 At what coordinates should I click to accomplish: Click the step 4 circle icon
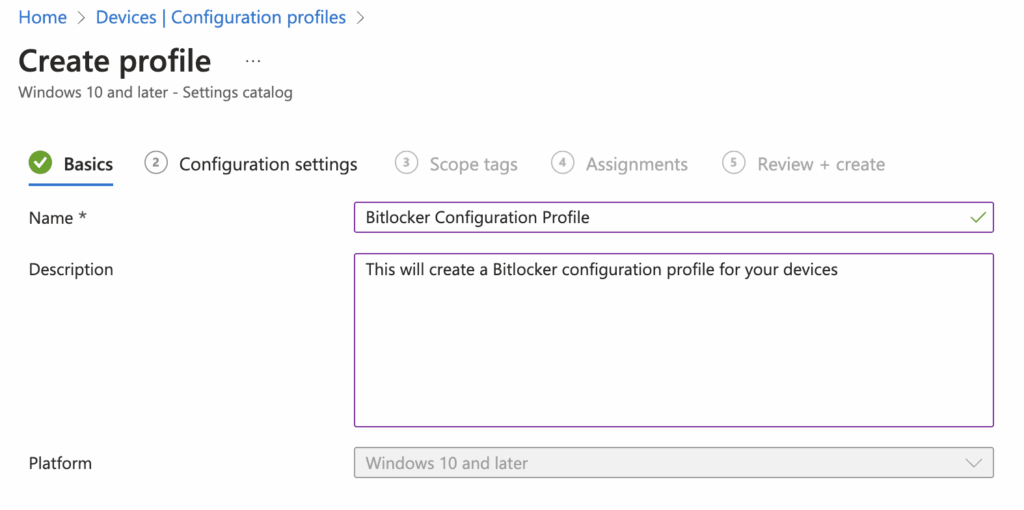coord(563,163)
